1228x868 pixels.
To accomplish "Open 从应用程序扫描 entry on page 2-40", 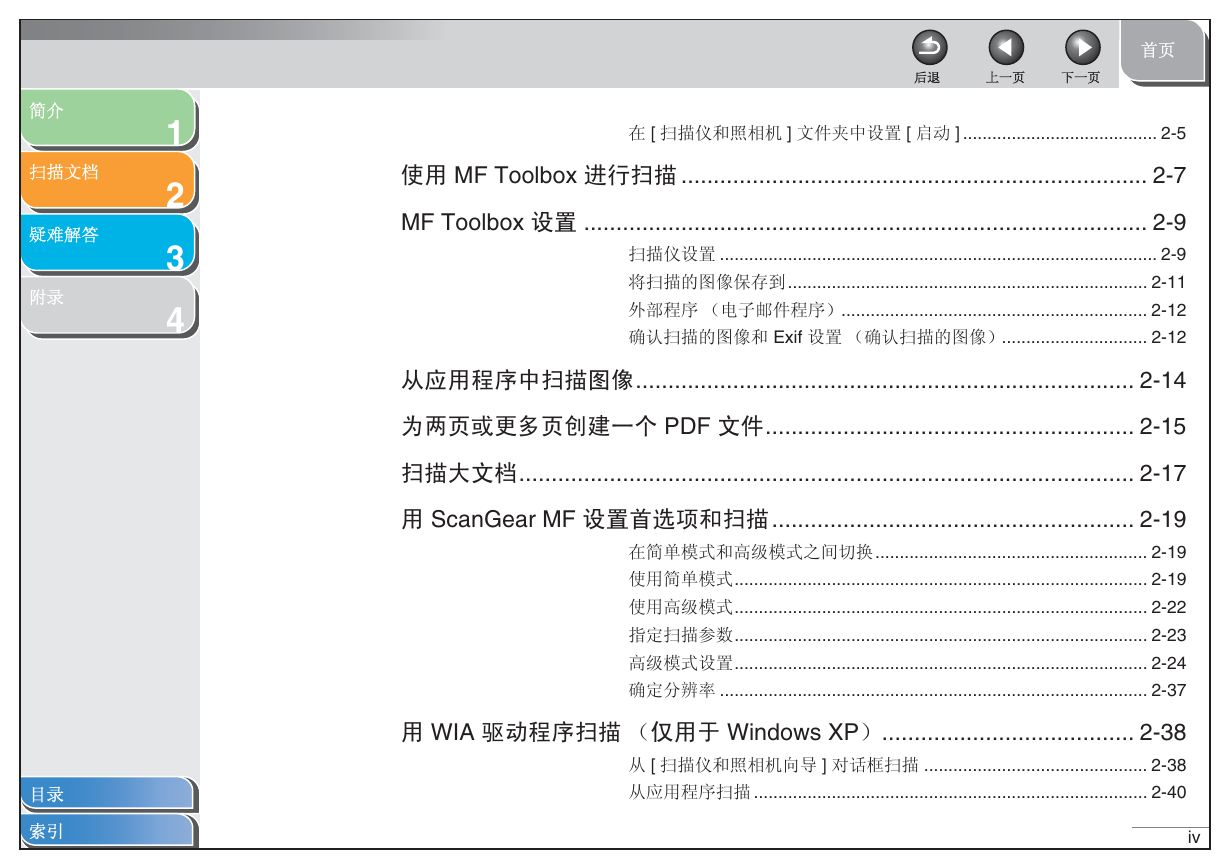I will [x=907, y=793].
